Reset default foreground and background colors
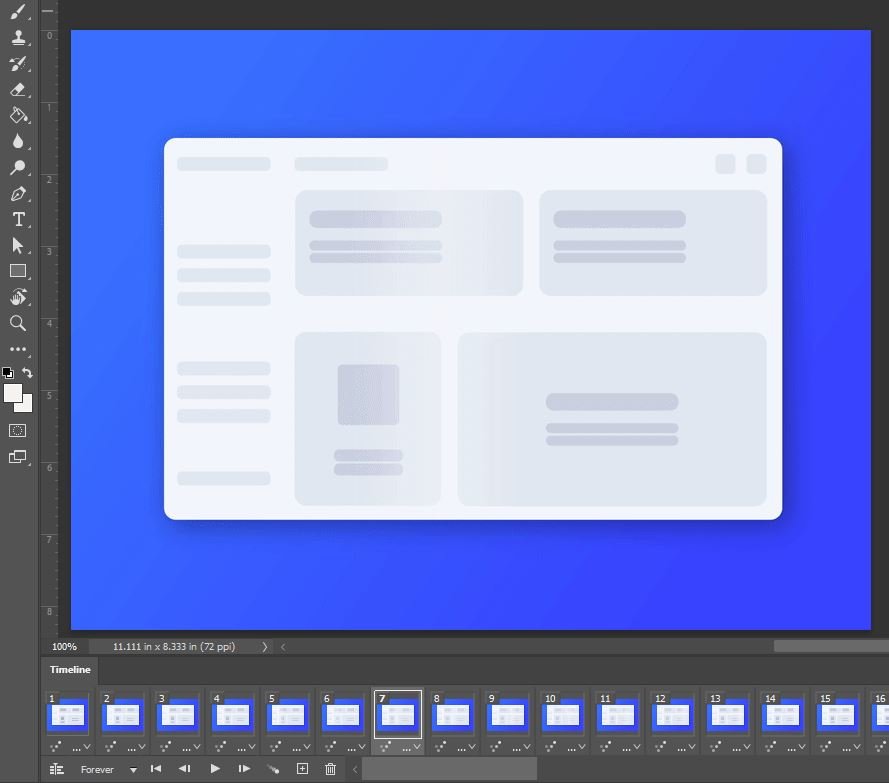 pyautogui.click(x=7, y=373)
